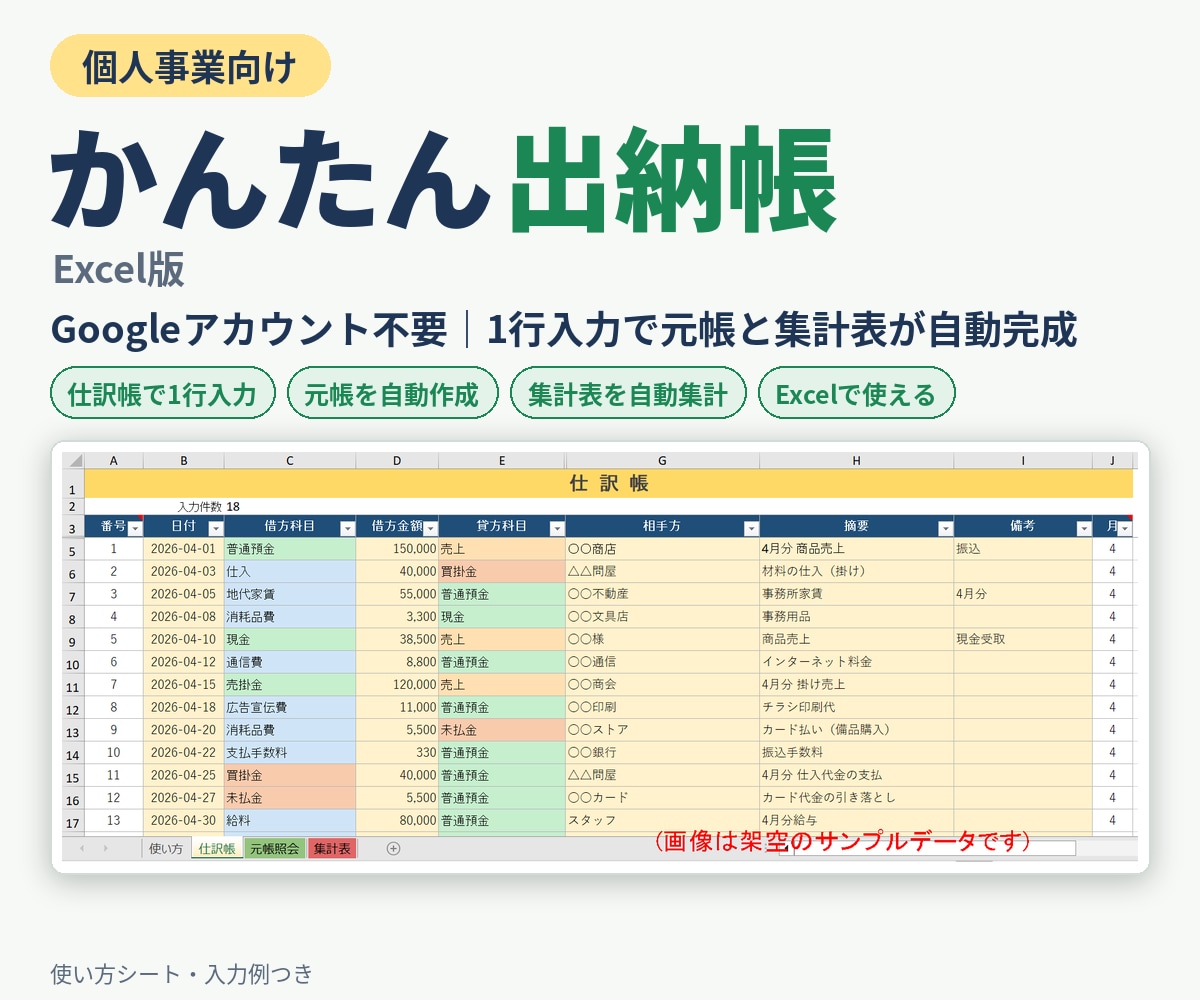The image size is (1200, 1000).
Task: Add a new sheet with plus icon
Action: (393, 848)
